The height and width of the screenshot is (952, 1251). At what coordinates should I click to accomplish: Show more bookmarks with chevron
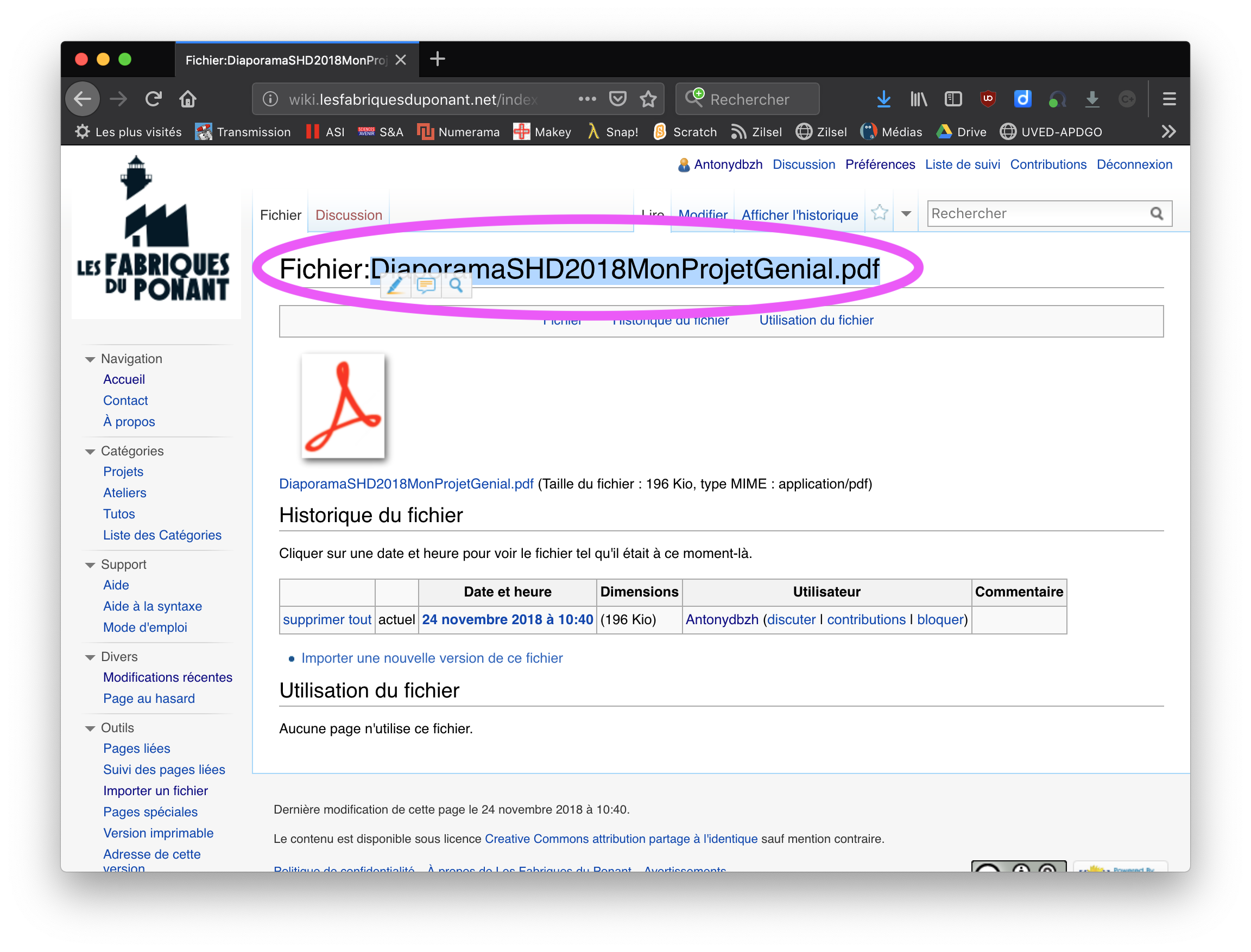pyautogui.click(x=1168, y=131)
